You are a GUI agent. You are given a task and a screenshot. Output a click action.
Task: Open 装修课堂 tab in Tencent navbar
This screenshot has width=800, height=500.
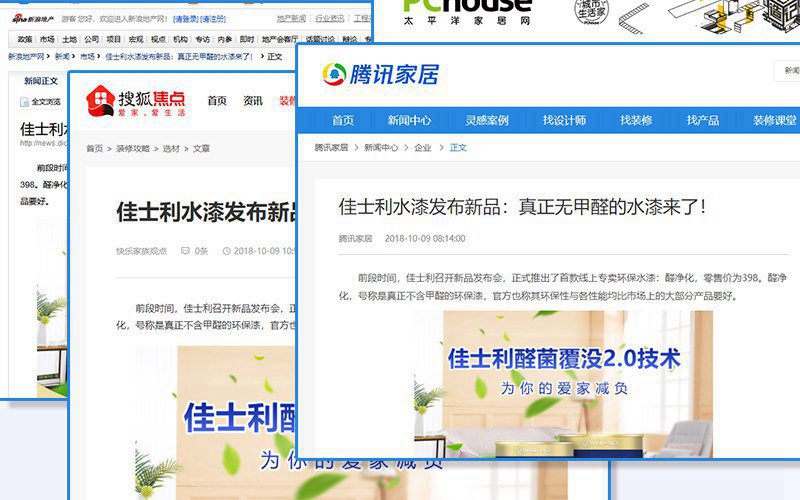(x=774, y=120)
